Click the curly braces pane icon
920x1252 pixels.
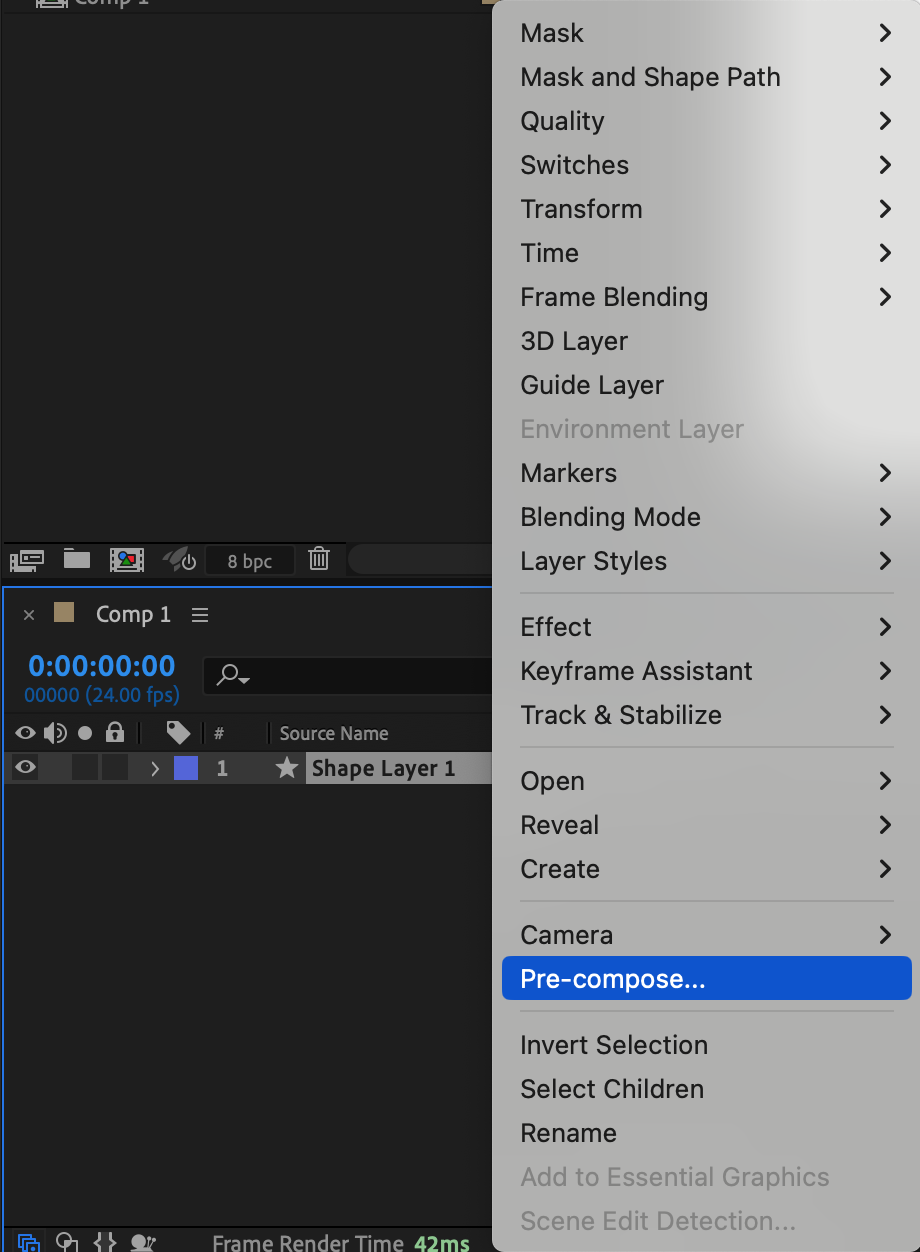pos(105,1243)
